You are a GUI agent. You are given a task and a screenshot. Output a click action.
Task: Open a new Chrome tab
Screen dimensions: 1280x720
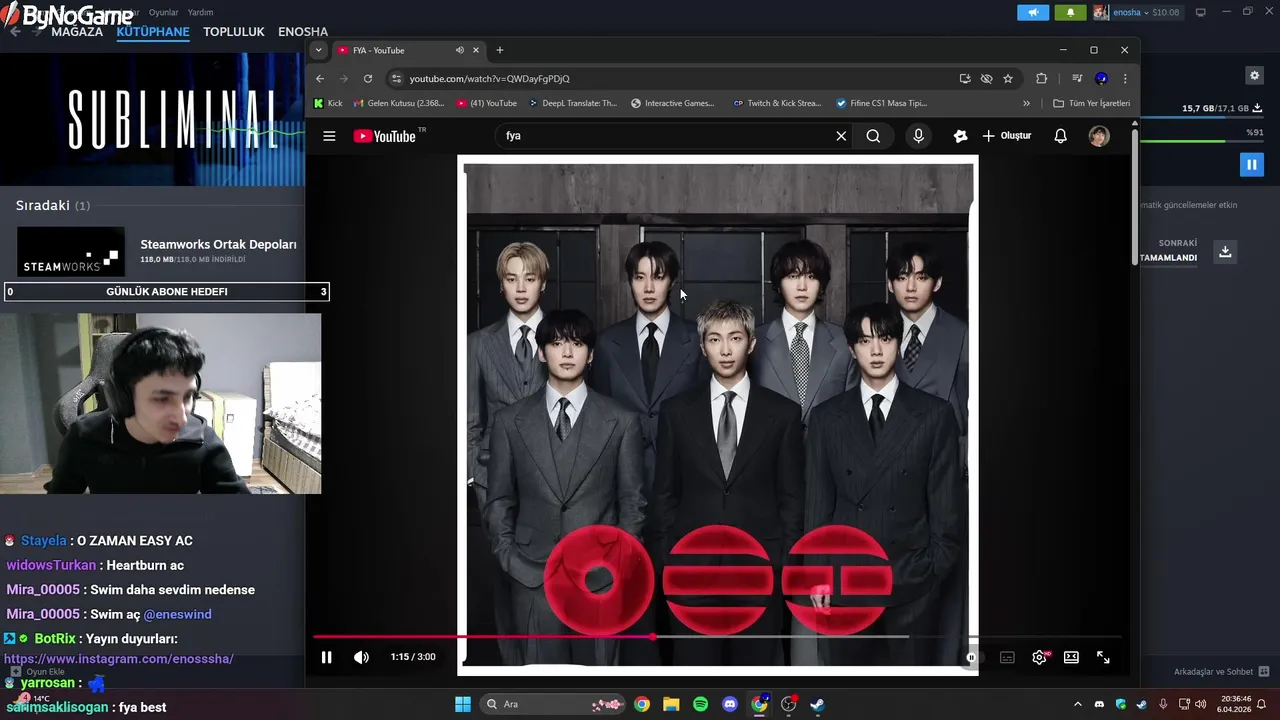(x=500, y=50)
